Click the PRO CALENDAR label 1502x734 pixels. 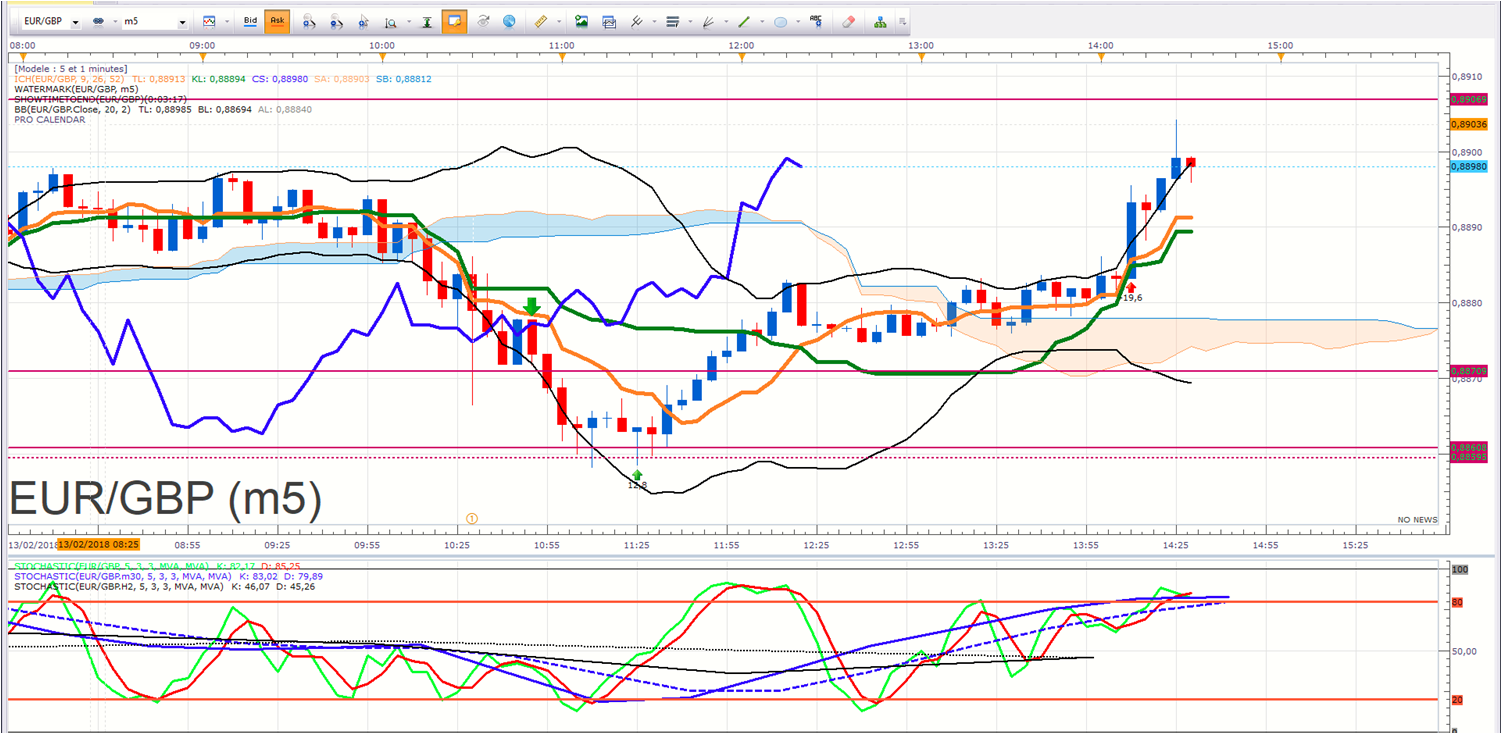coord(48,119)
